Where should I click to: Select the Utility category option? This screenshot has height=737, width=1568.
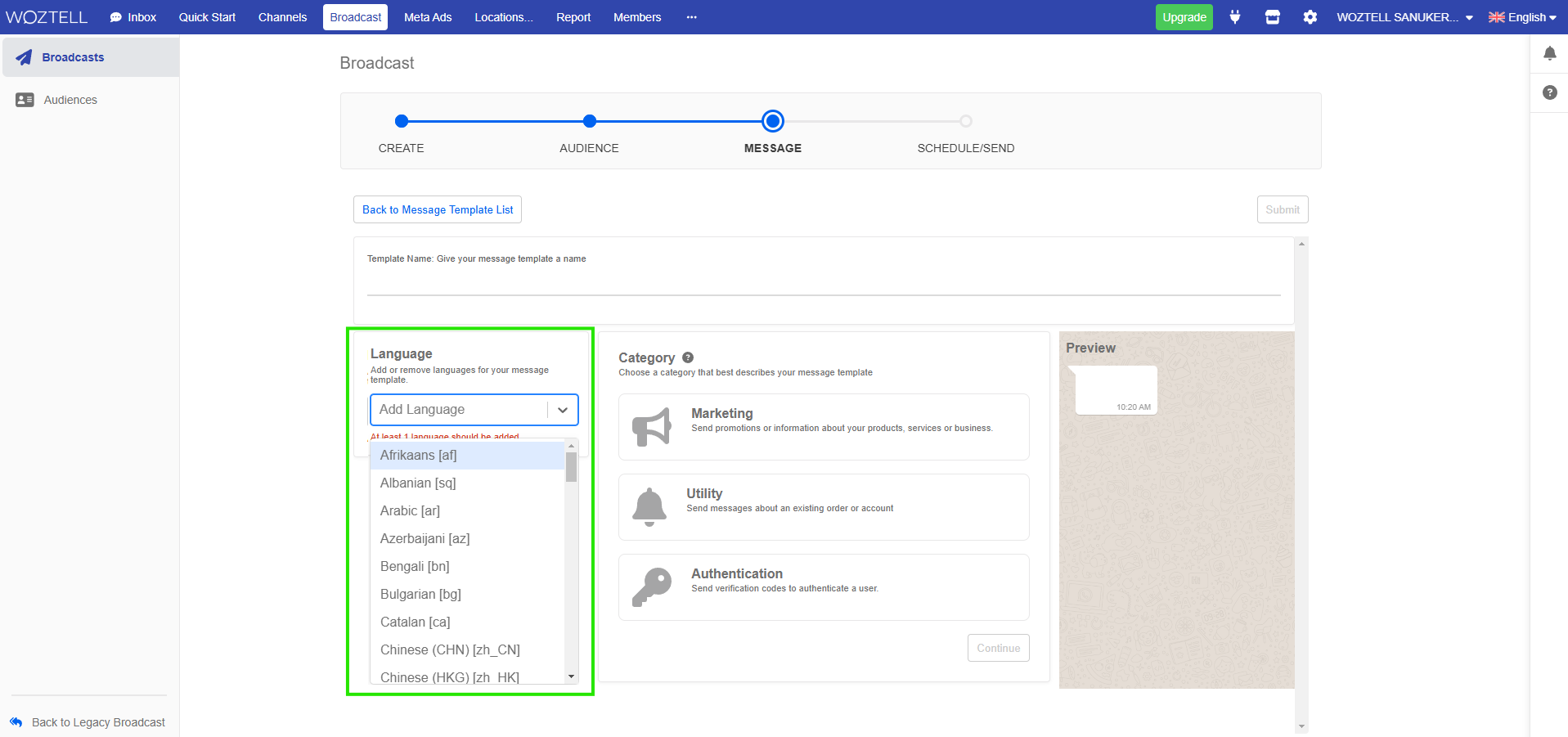(x=823, y=507)
